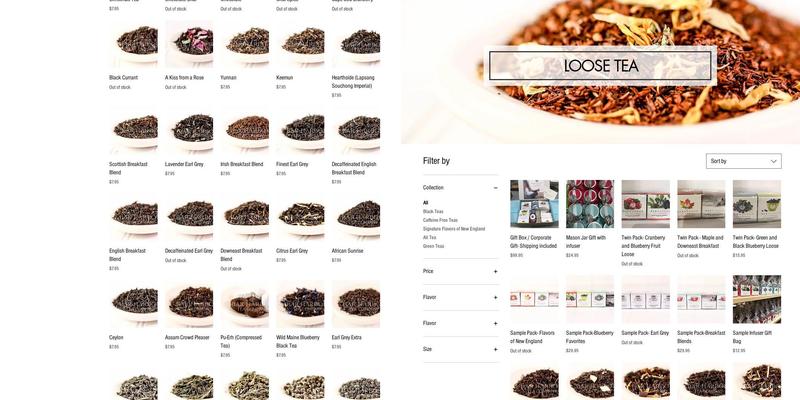Open the Scottish Breakfast Blend title link

pos(128,168)
